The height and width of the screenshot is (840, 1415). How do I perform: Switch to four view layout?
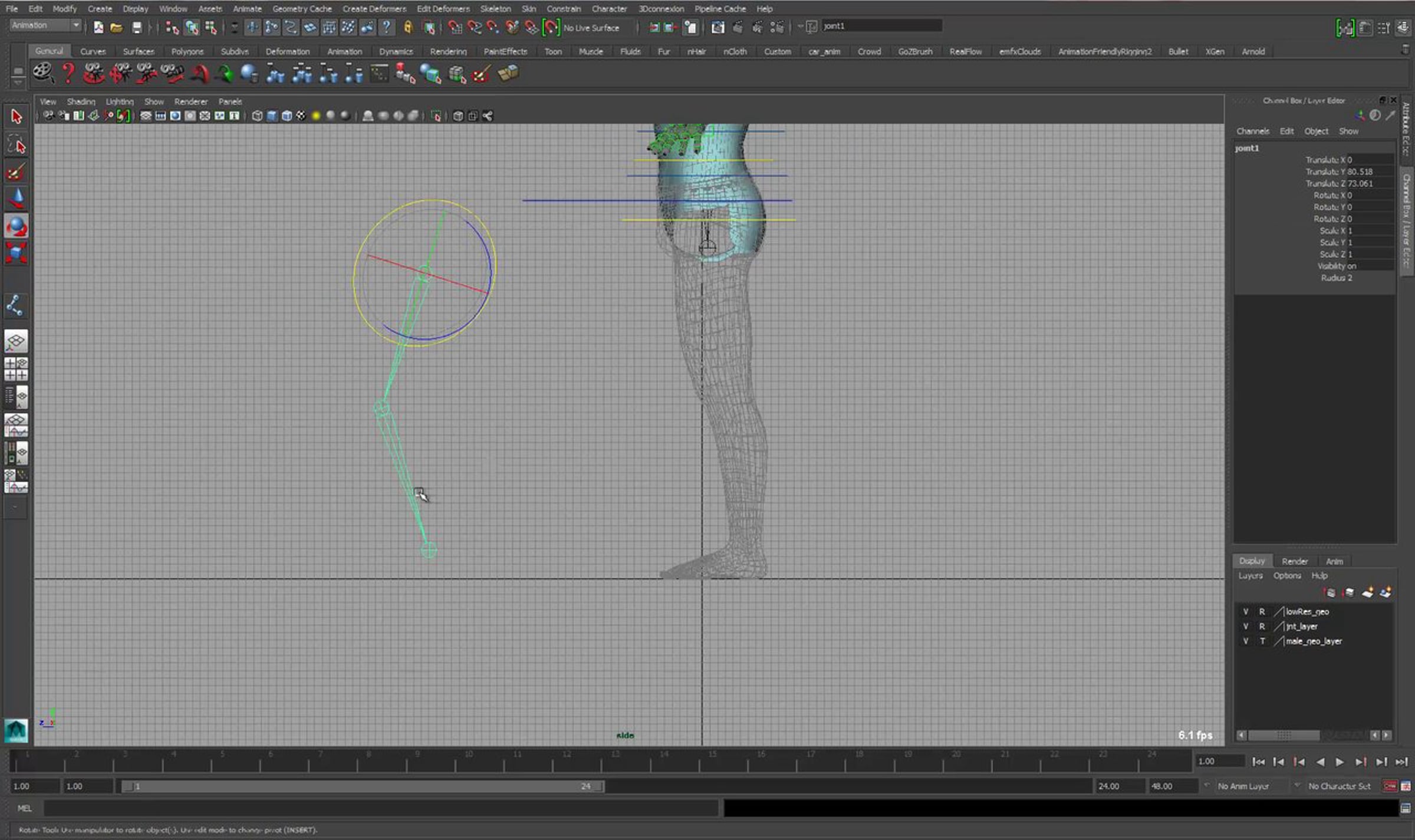[x=16, y=369]
